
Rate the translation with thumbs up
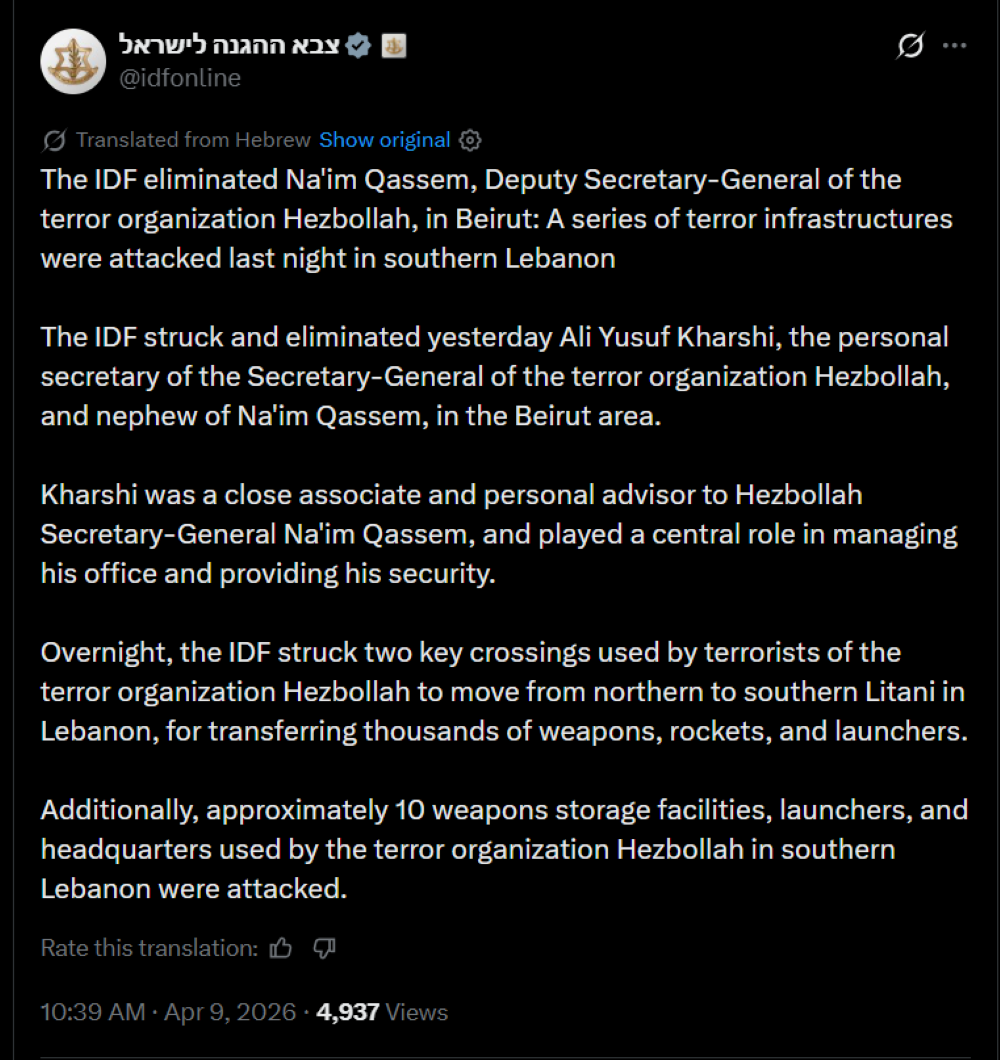click(x=281, y=948)
